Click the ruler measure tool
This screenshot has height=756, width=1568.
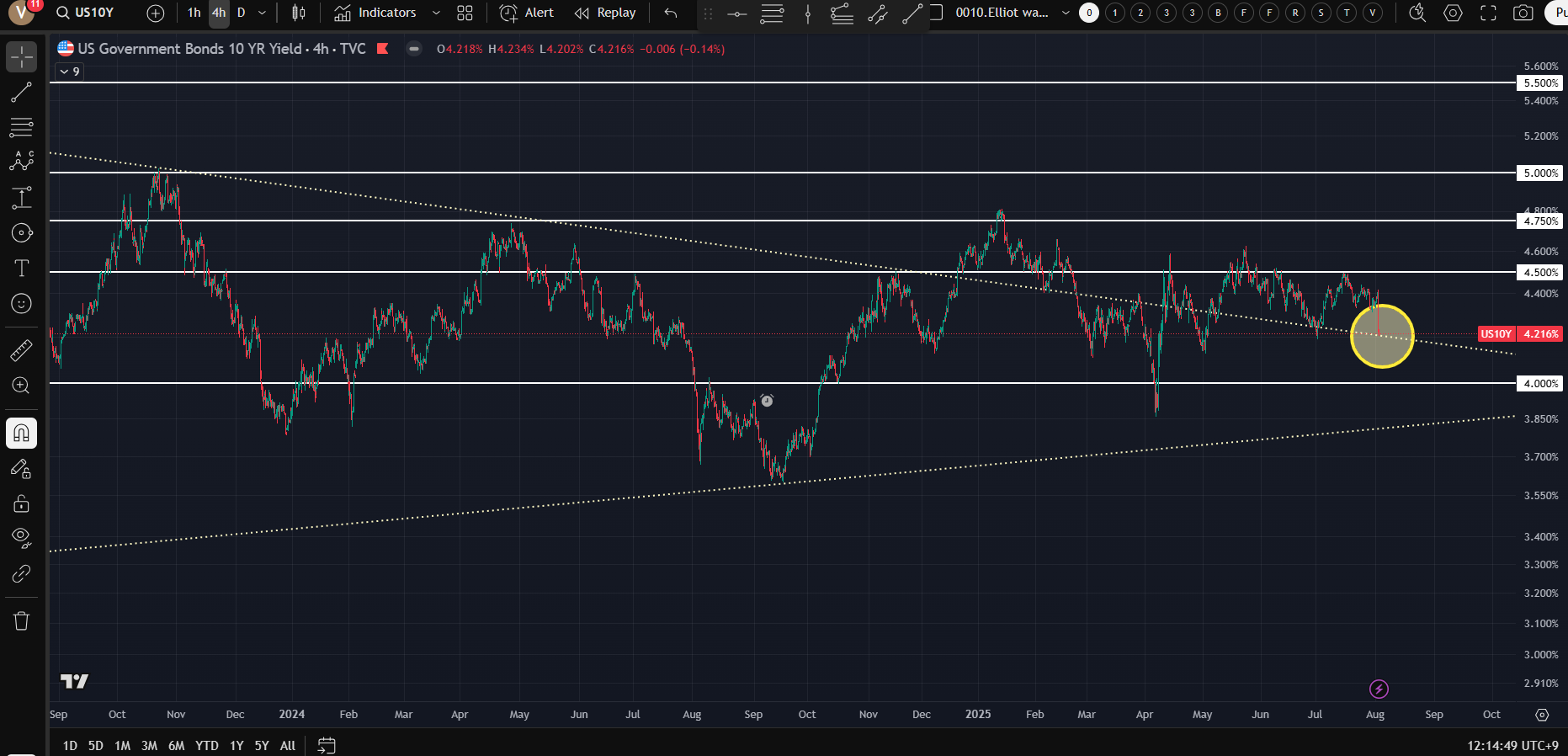tap(21, 350)
